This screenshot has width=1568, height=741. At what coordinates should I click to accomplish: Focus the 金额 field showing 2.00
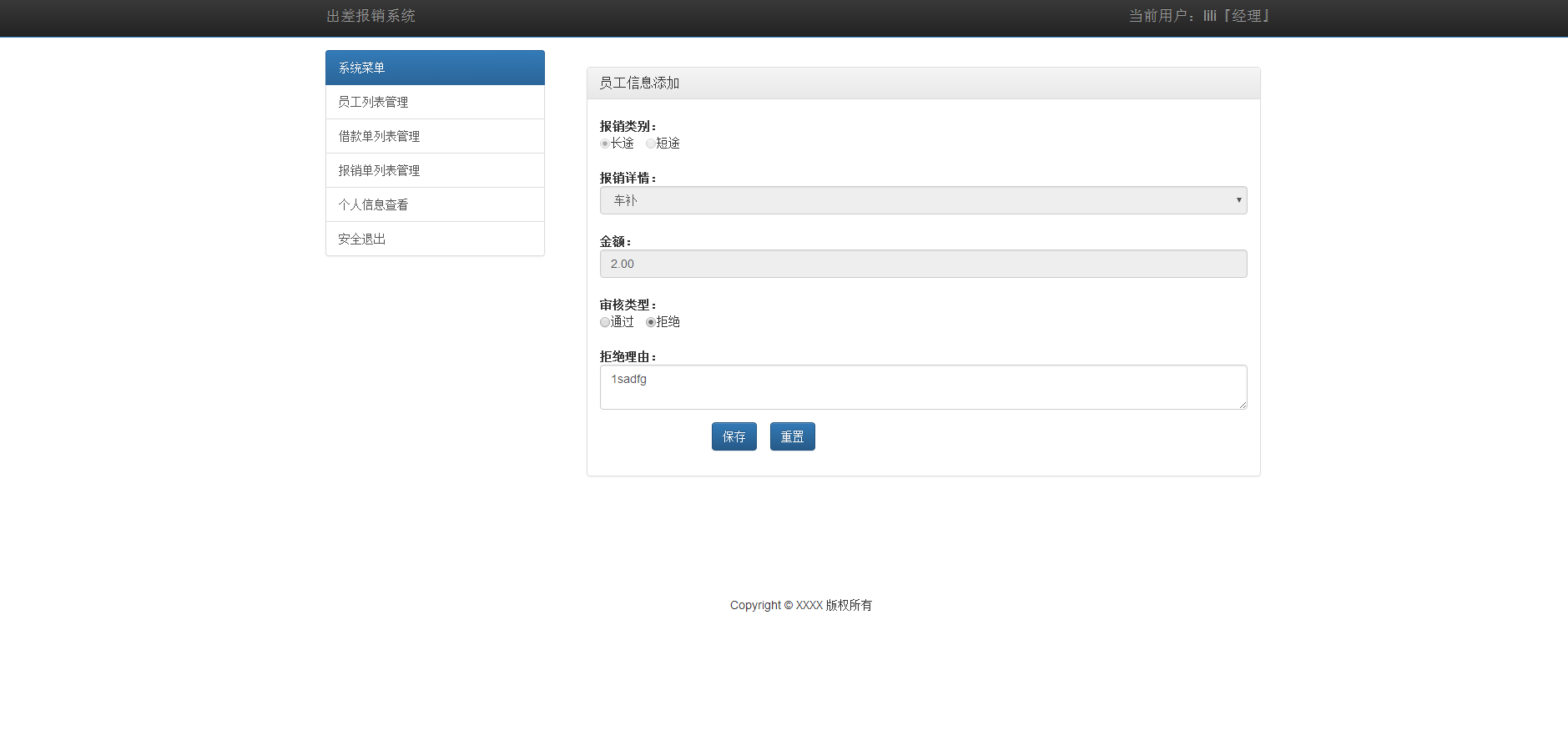pyautogui.click(x=923, y=264)
